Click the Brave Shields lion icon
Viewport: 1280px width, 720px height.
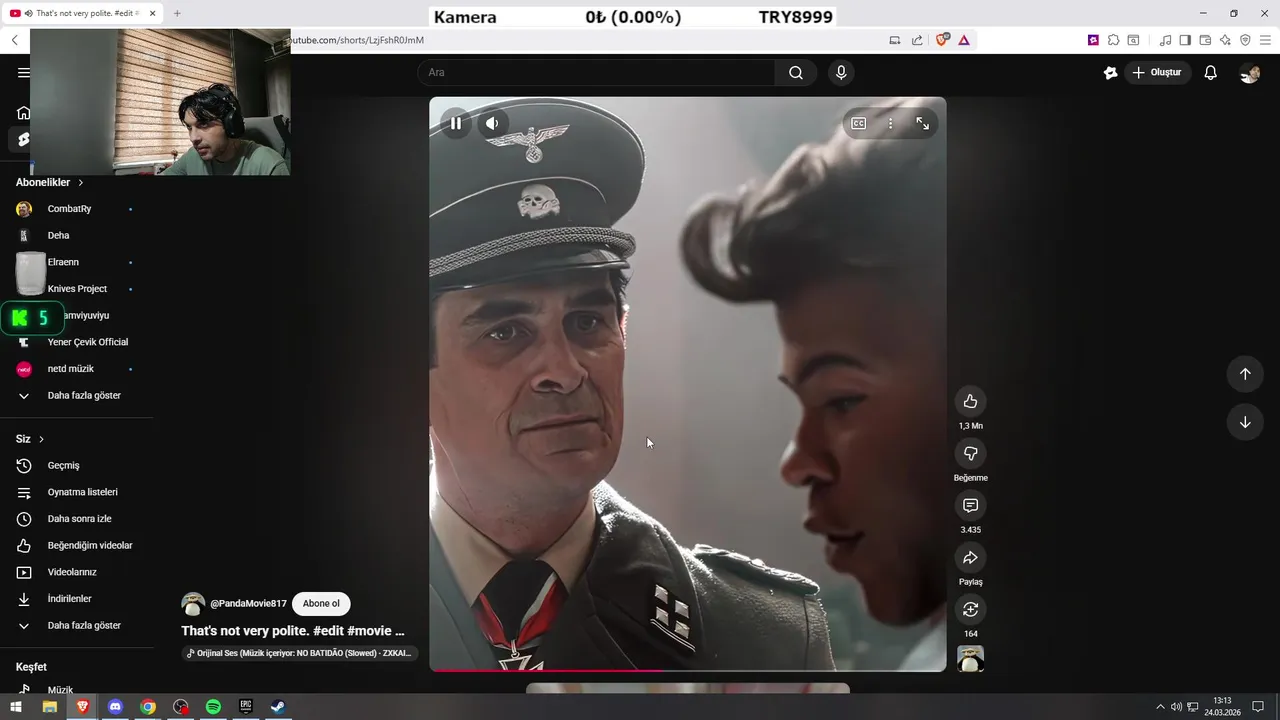coord(941,40)
